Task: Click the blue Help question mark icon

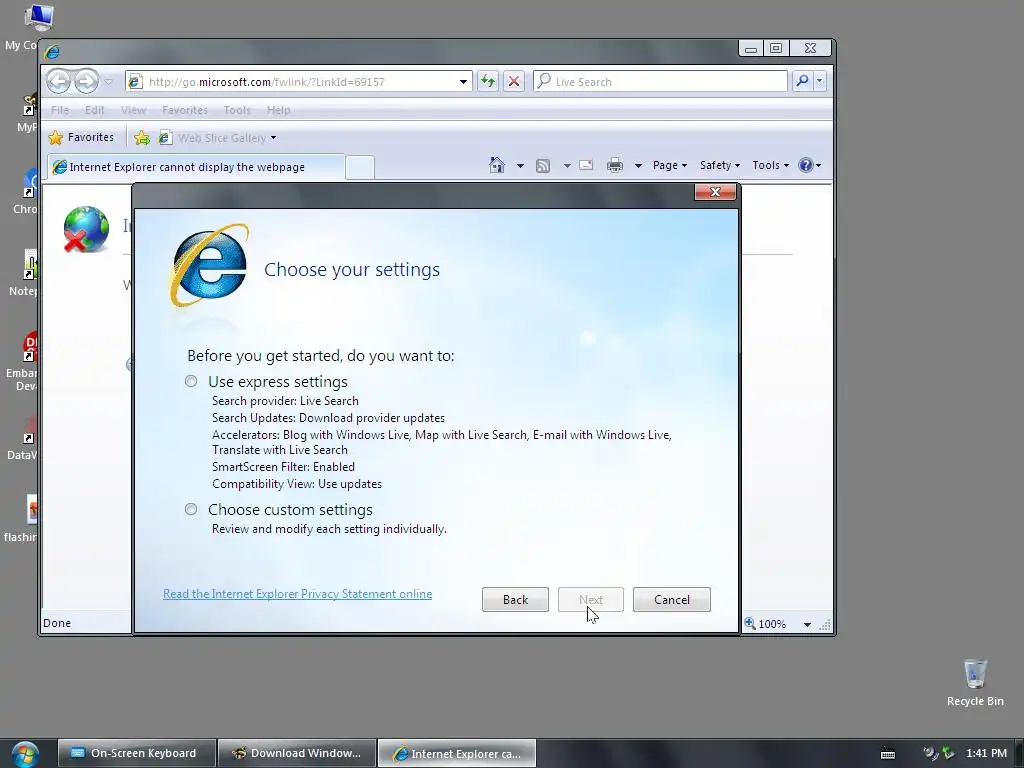Action: [806, 165]
